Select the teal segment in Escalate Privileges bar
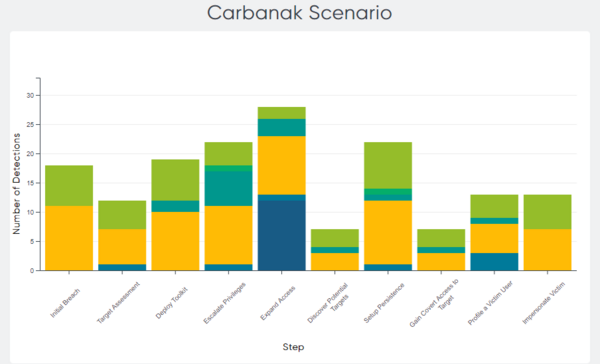Viewport: 600px width, 364px height. (228, 189)
